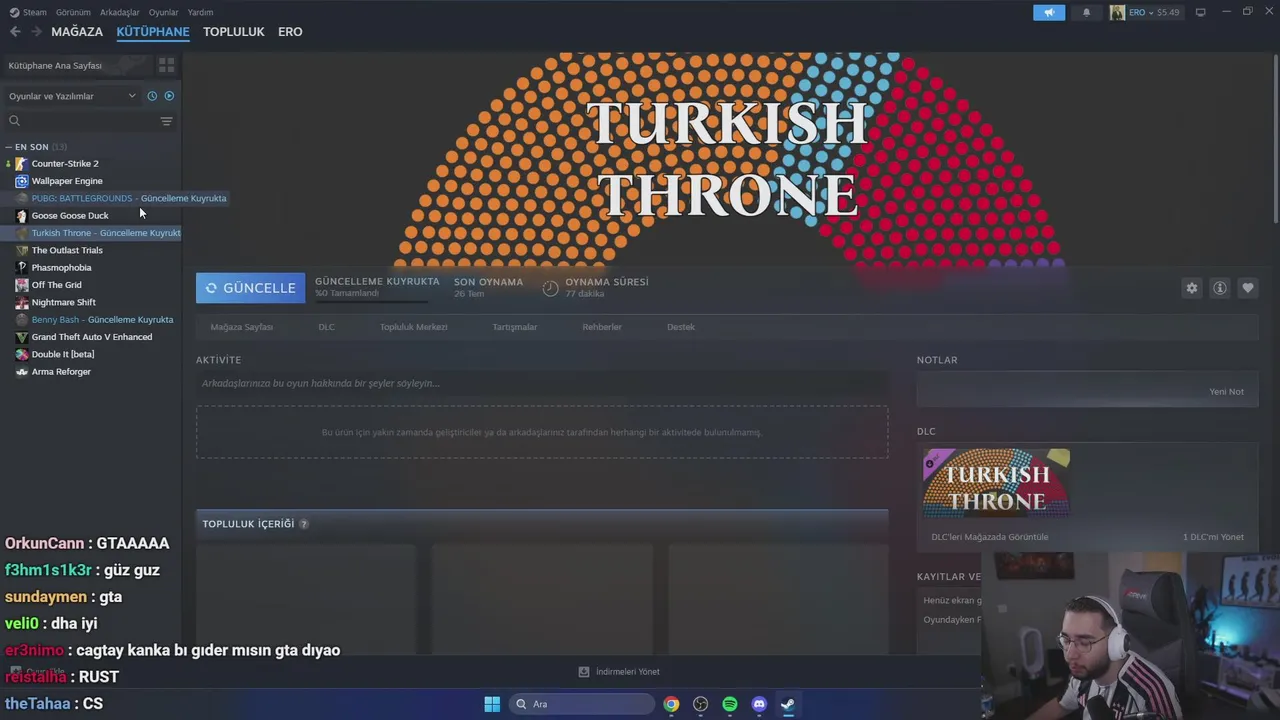
Task: Open advanced filter options icon
Action: tap(166, 121)
